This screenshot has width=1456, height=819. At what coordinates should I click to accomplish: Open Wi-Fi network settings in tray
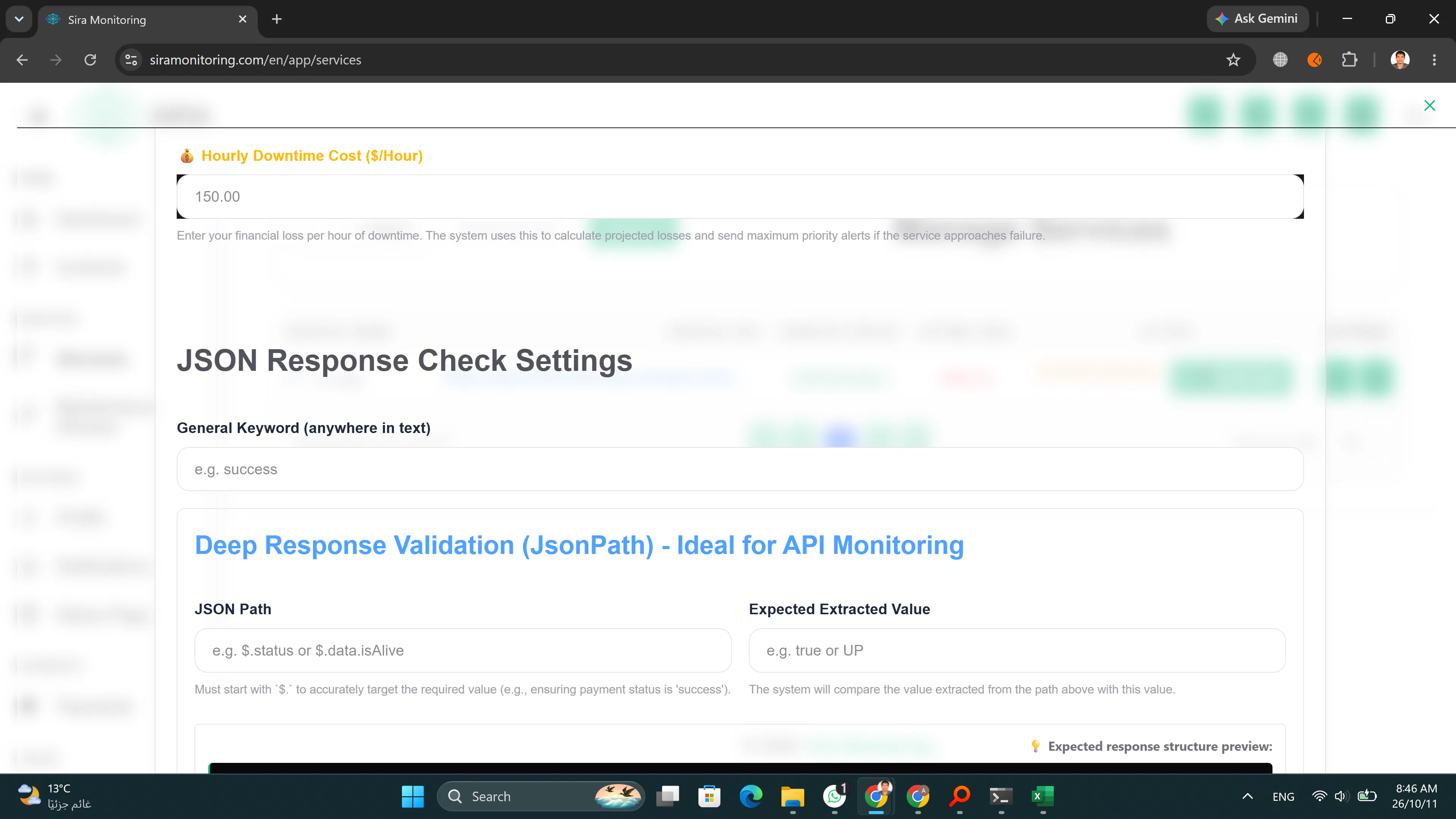pos(1319,796)
